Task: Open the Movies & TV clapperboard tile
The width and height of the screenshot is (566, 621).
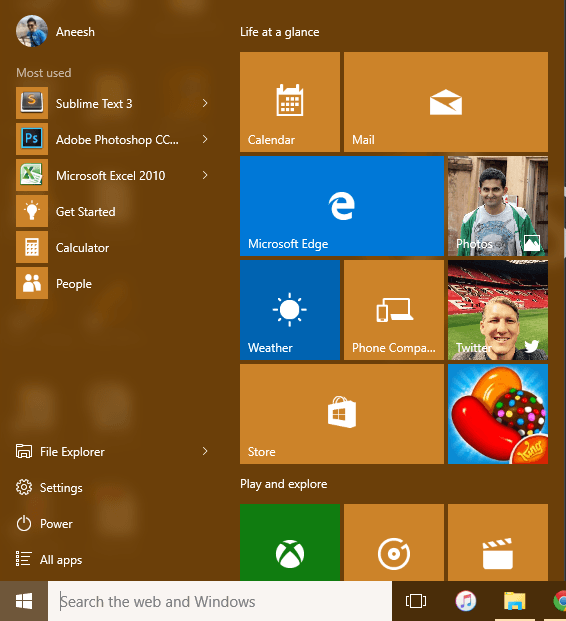Action: click(498, 543)
